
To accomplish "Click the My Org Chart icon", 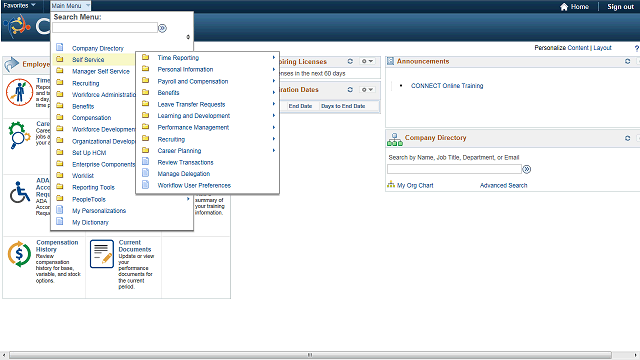I will (x=391, y=184).
